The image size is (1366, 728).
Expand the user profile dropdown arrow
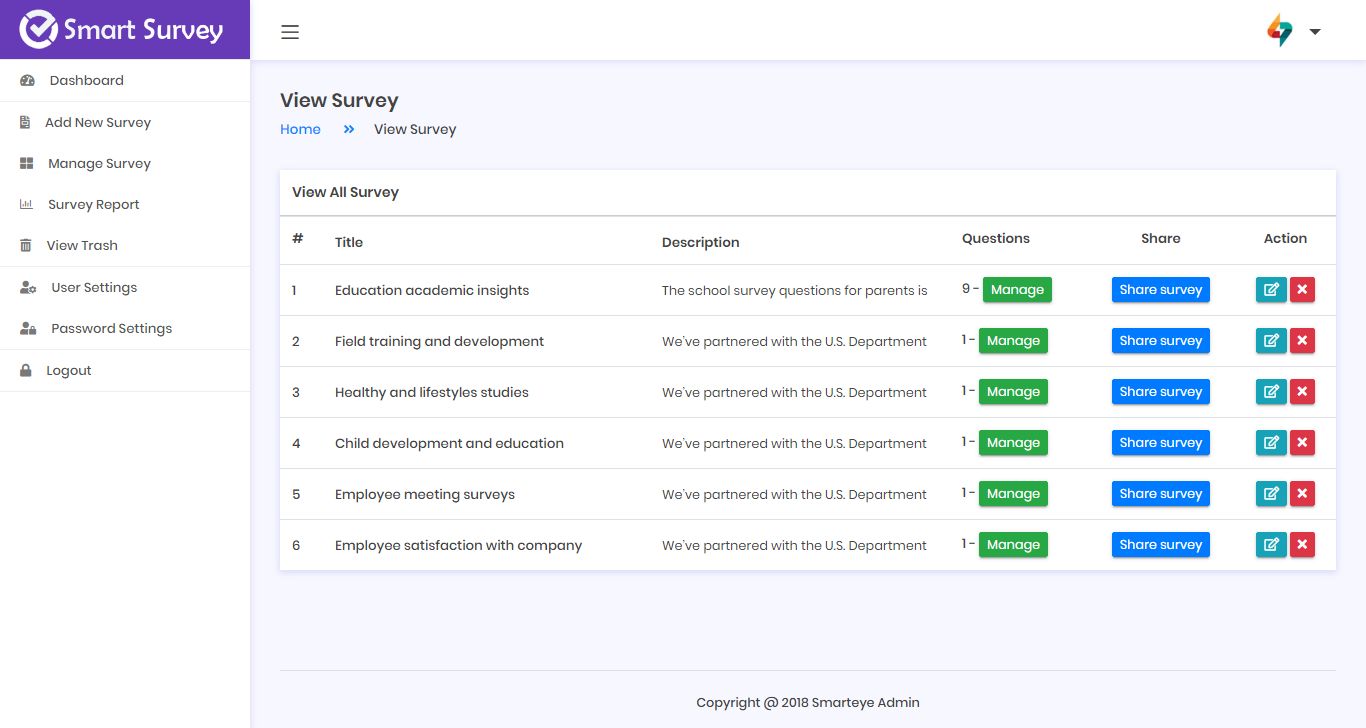pos(1315,32)
